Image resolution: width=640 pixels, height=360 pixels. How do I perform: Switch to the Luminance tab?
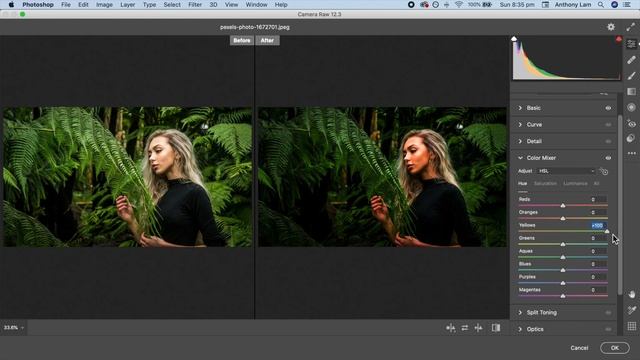[575, 184]
